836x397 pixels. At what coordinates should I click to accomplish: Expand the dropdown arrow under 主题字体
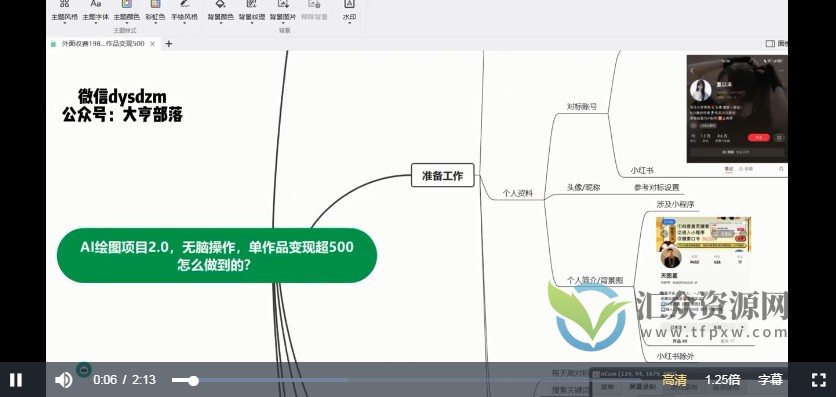95,23
